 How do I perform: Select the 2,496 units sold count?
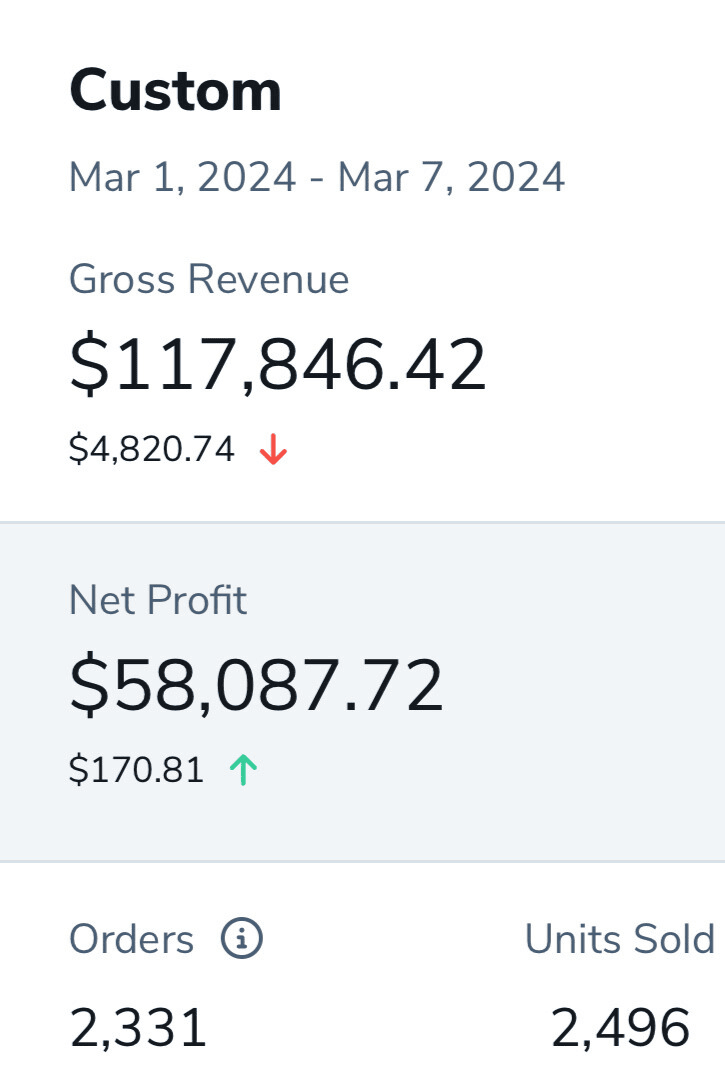click(x=620, y=1028)
